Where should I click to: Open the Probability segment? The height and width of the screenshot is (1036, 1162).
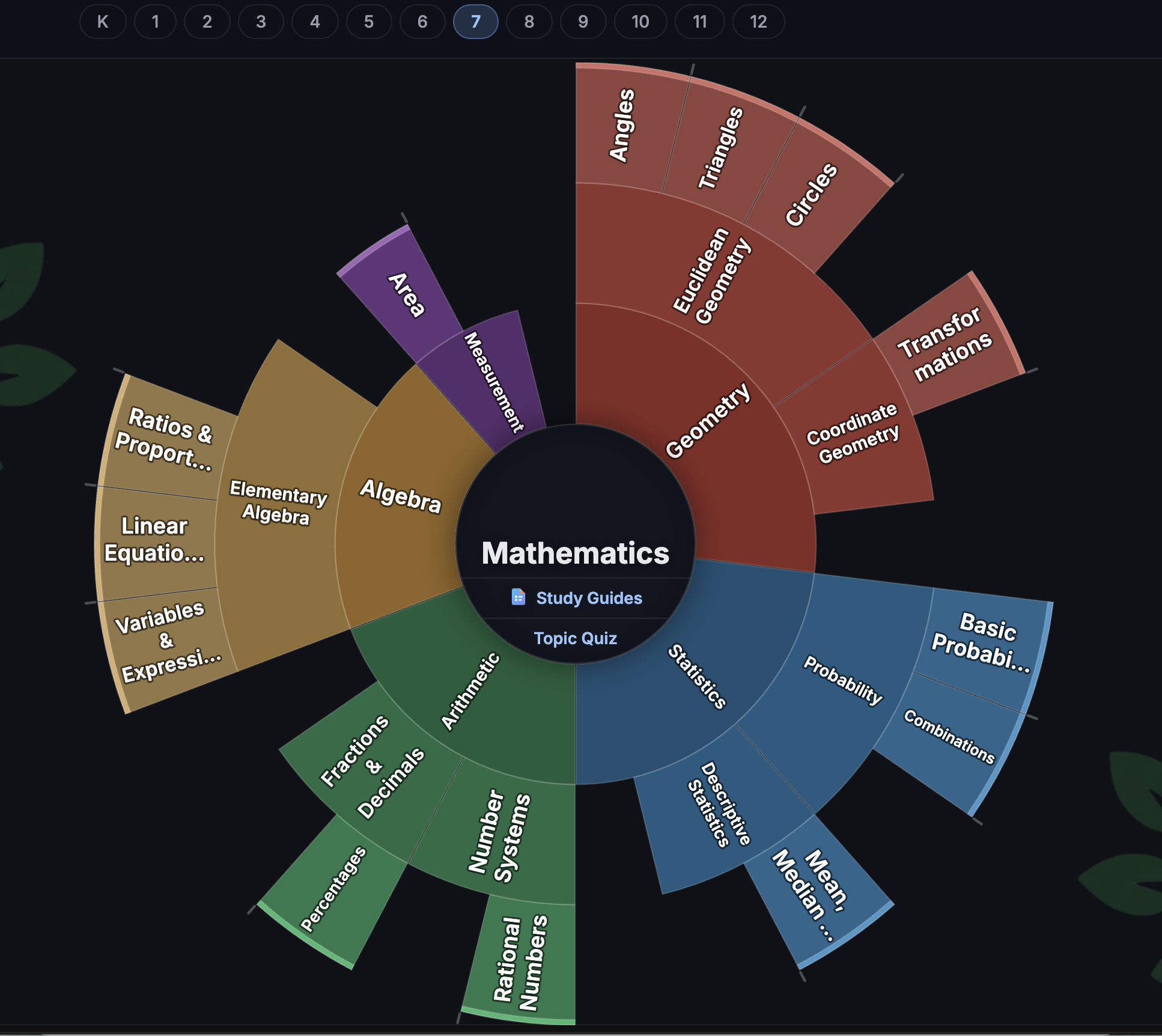point(844,680)
